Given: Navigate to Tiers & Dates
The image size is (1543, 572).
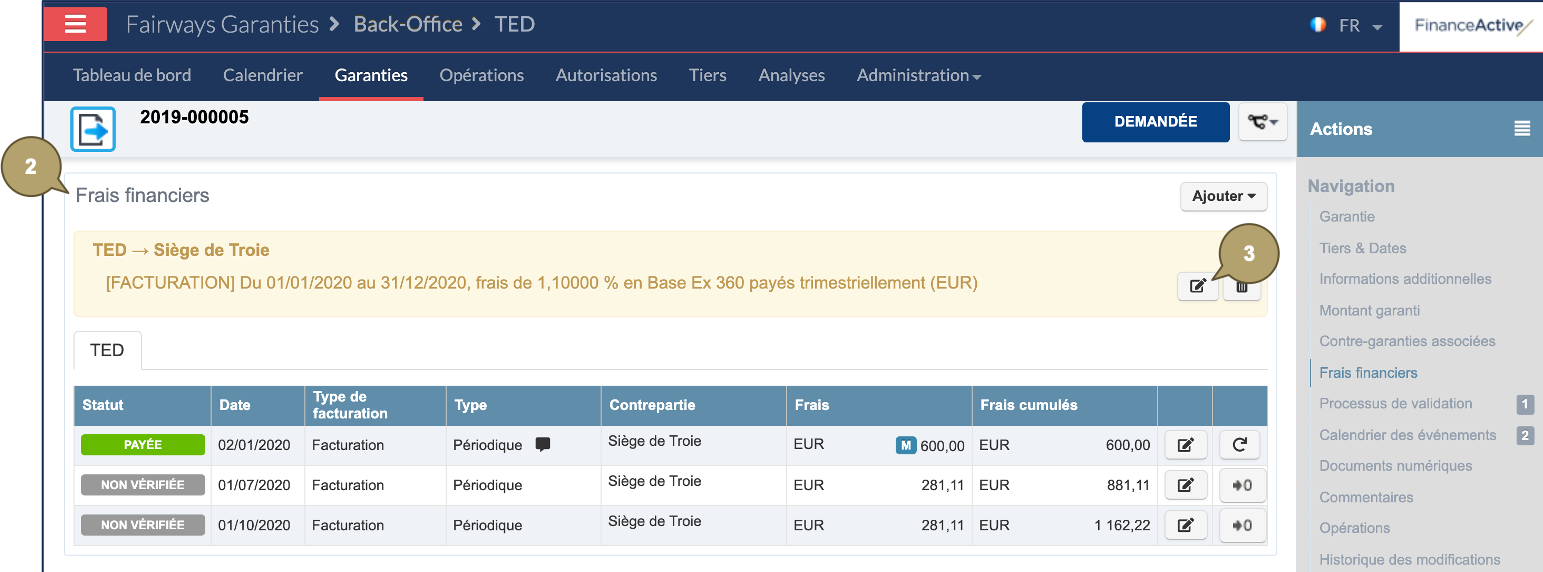Looking at the screenshot, I should pyautogui.click(x=1363, y=248).
